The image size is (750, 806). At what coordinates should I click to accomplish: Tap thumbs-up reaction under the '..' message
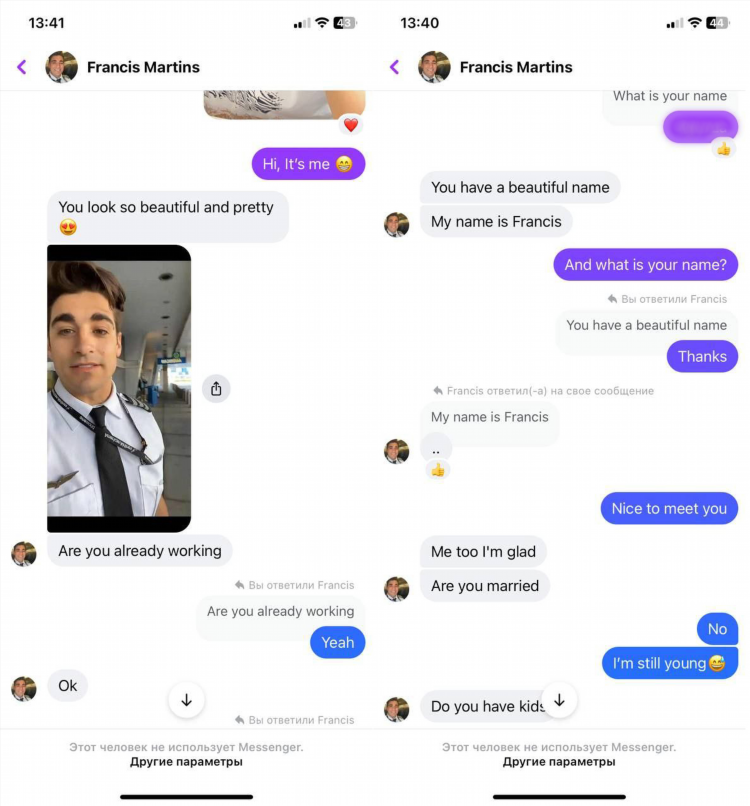point(437,470)
